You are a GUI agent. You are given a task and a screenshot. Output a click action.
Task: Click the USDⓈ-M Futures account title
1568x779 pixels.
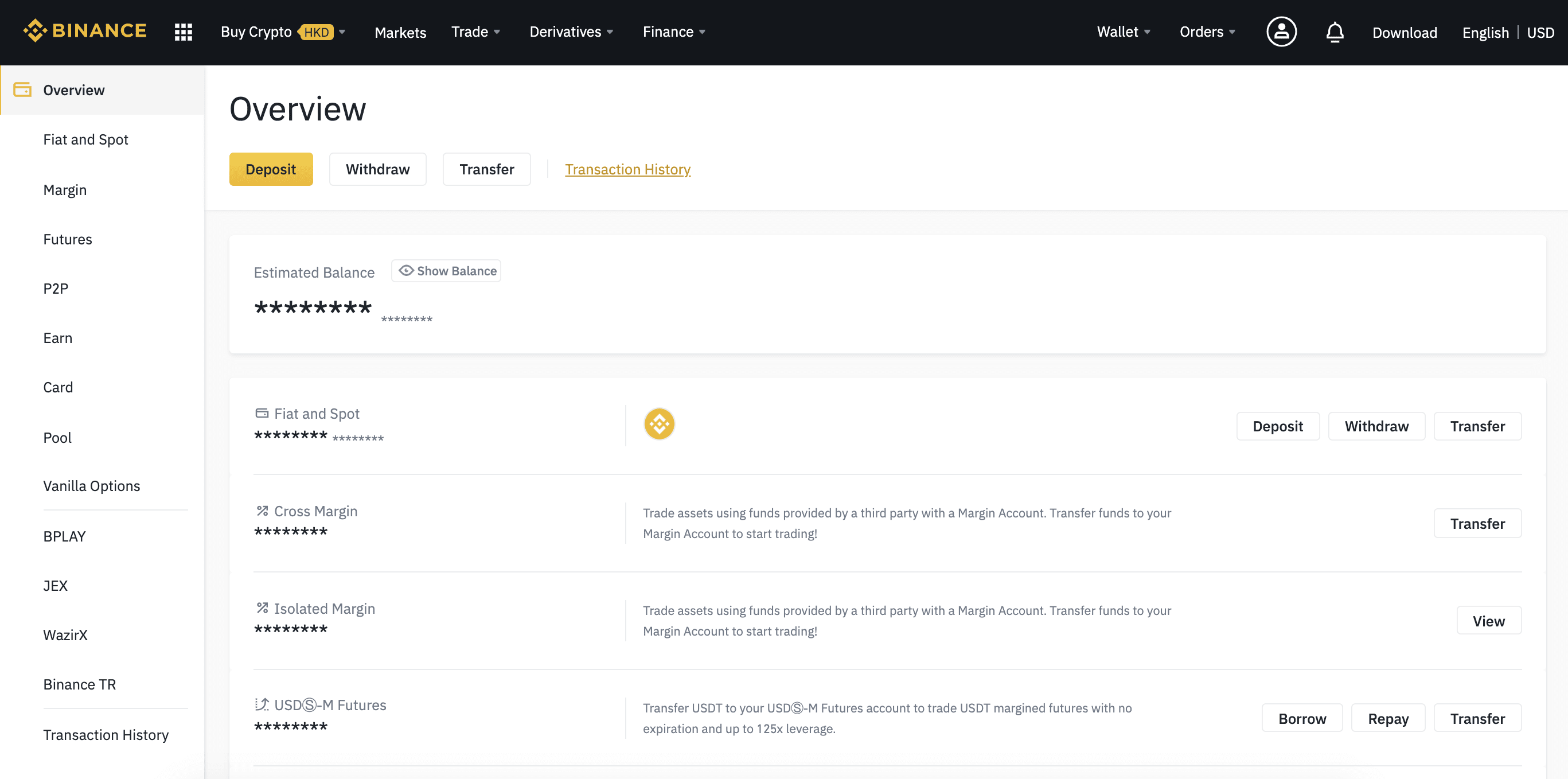(x=330, y=705)
